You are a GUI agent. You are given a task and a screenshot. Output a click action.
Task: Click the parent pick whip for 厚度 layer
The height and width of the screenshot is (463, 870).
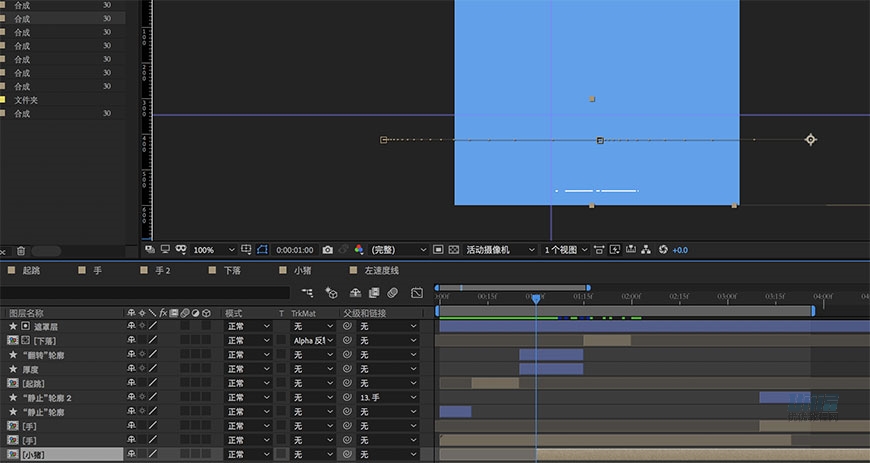pyautogui.click(x=347, y=369)
